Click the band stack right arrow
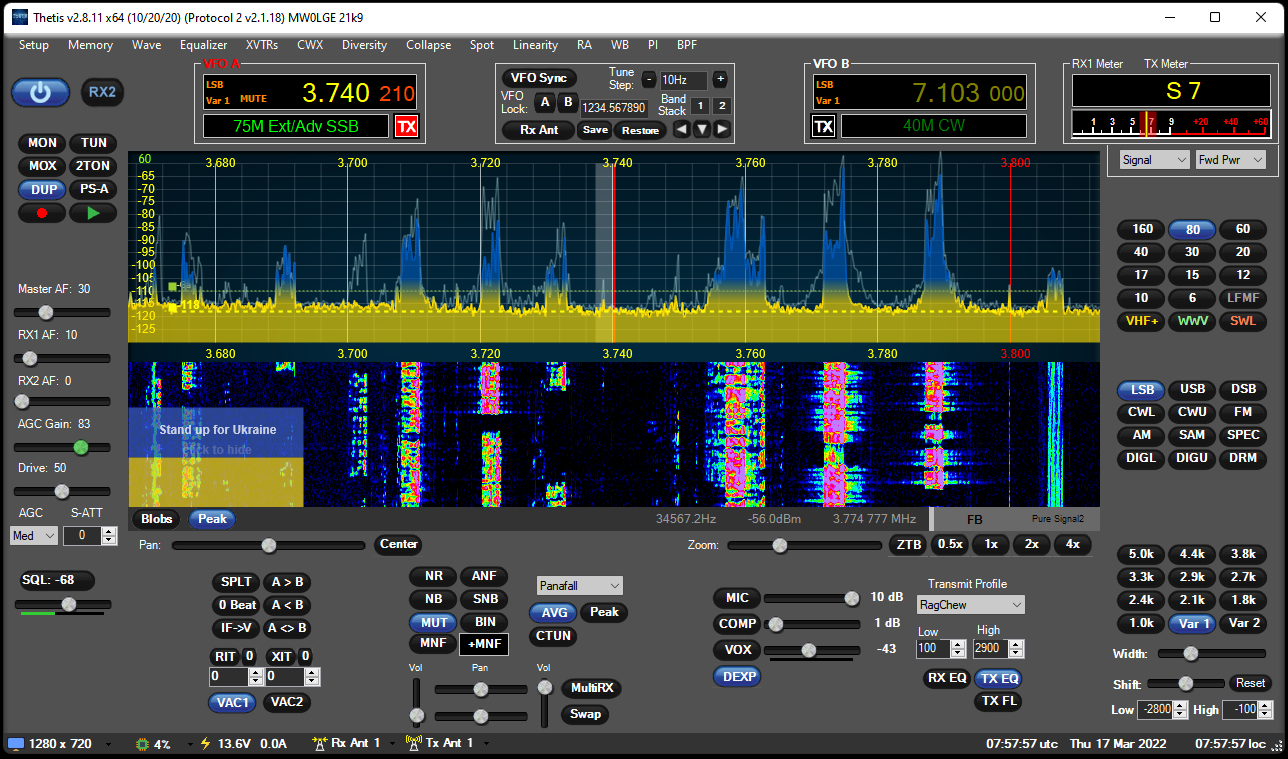Screen dimensions: 1288x759 [722, 129]
